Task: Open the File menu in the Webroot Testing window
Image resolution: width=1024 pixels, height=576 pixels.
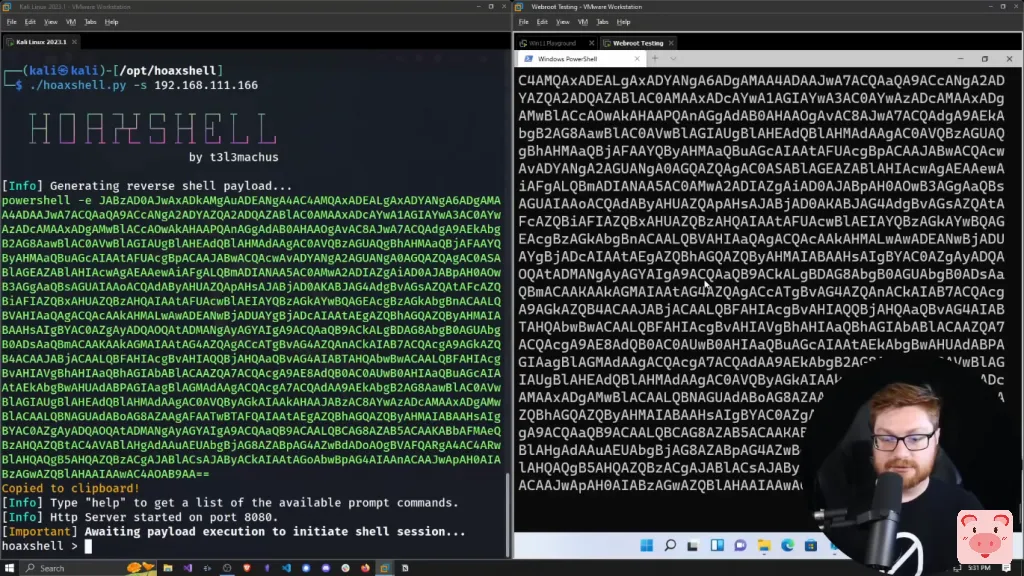Action: [524, 22]
